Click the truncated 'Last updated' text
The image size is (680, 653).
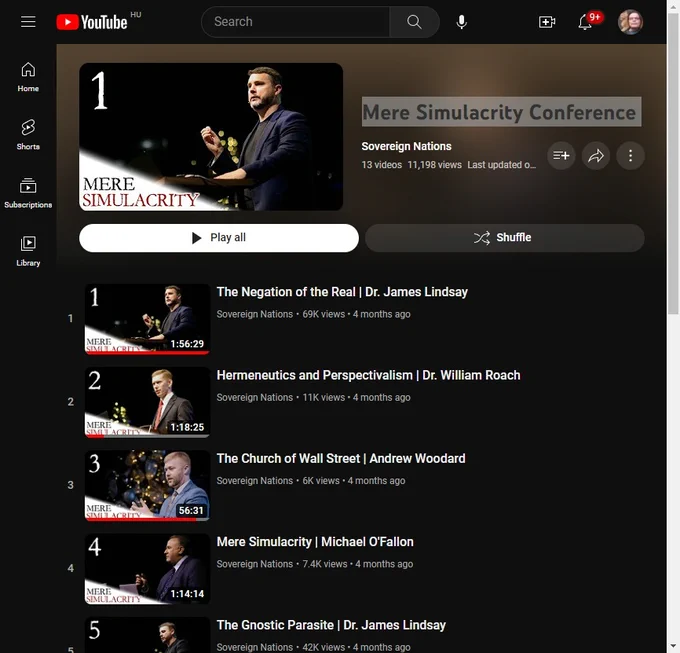[x=501, y=165]
